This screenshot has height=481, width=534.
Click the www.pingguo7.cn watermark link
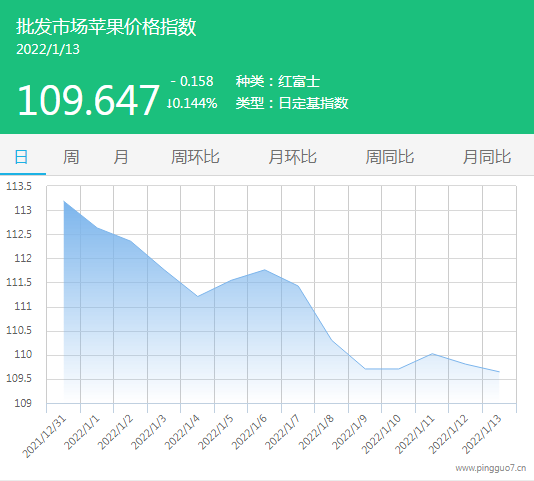tap(491, 468)
